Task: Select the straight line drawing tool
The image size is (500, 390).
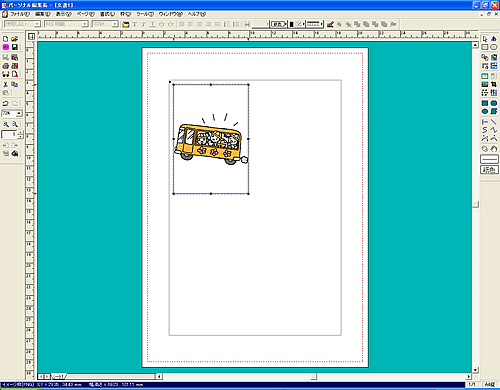Action: pyautogui.click(x=494, y=122)
